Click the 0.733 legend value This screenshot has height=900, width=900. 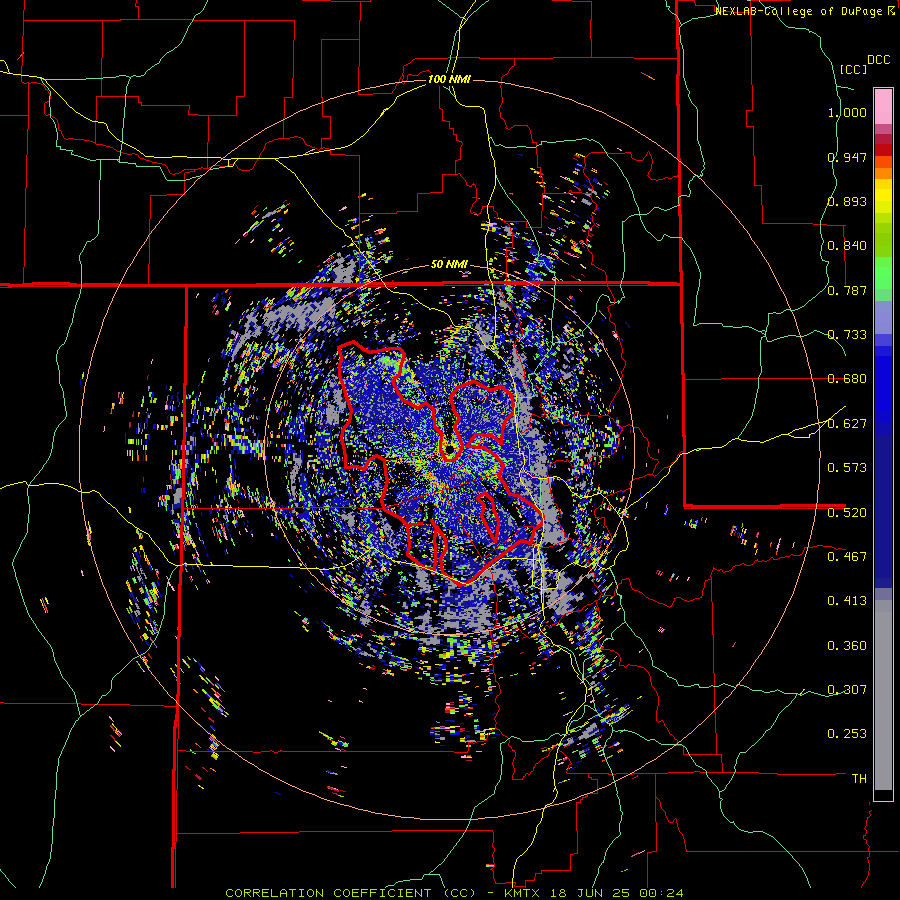pyautogui.click(x=847, y=335)
